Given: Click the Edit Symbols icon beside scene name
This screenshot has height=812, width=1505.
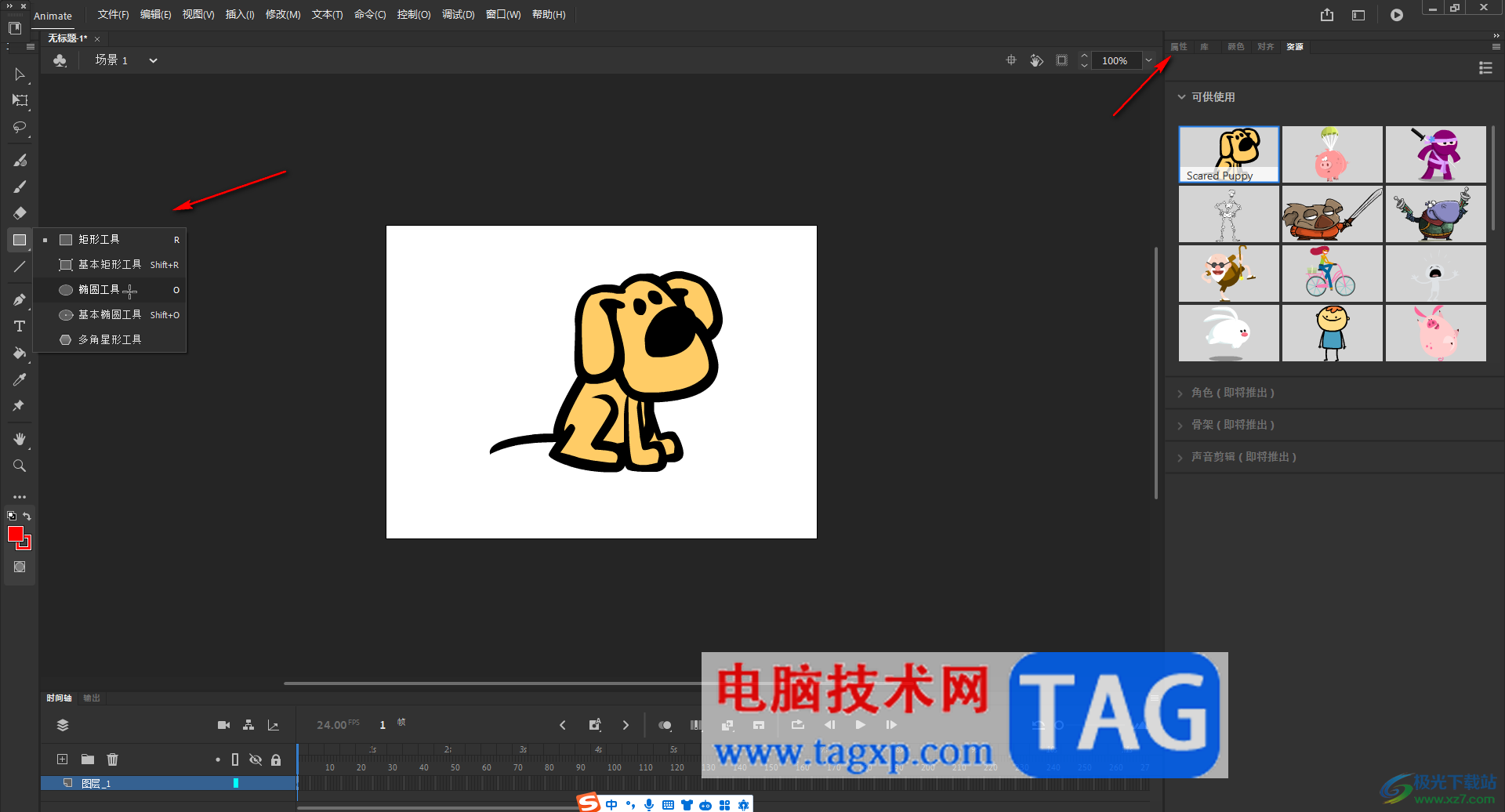Looking at the screenshot, I should pos(60,60).
